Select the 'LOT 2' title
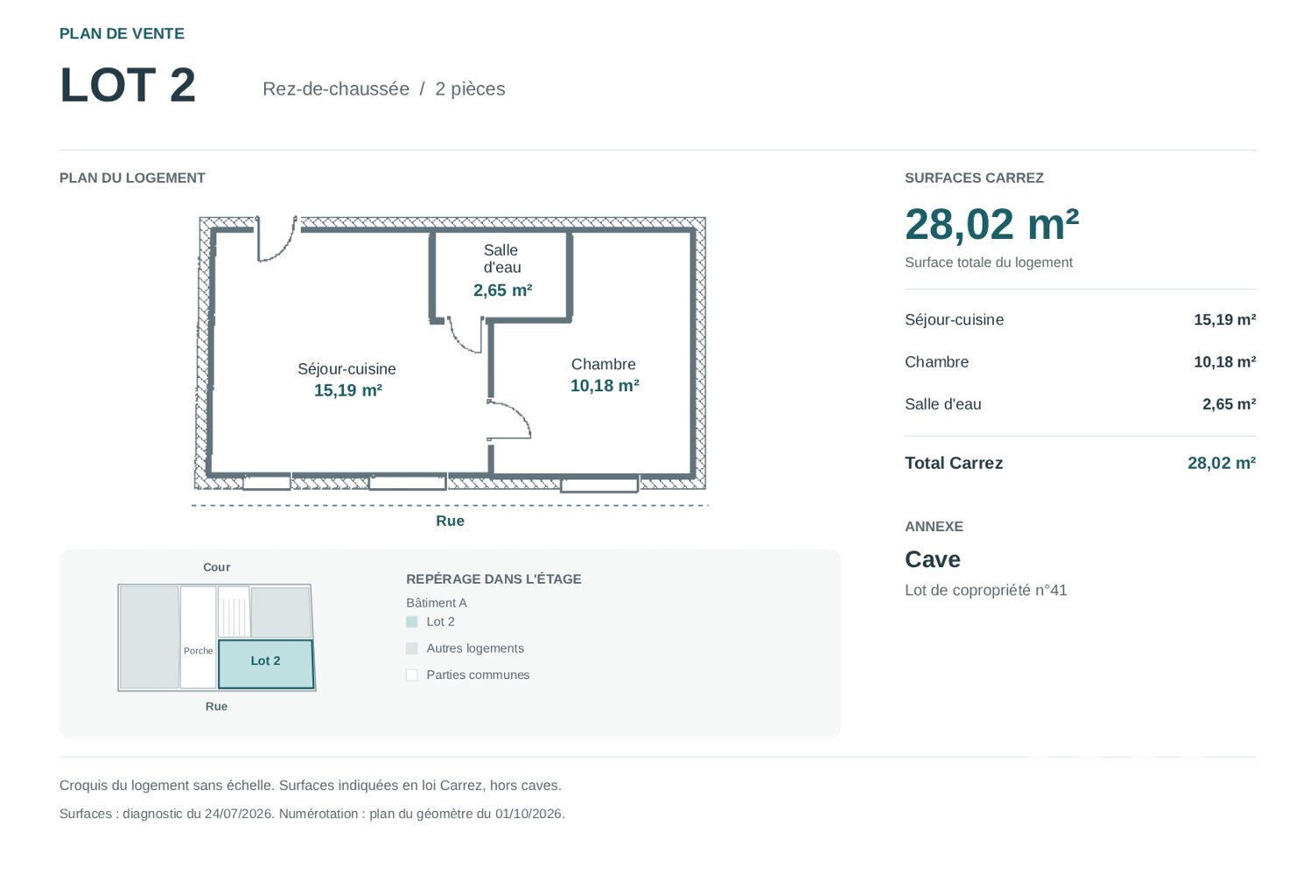This screenshot has height=896, width=1316. [128, 86]
